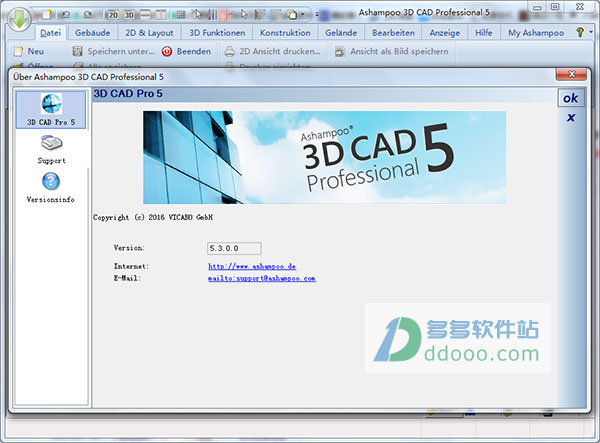Click the 3D CAD Pro 5 dialog heading
This screenshot has height=443, width=600.
tap(128, 94)
